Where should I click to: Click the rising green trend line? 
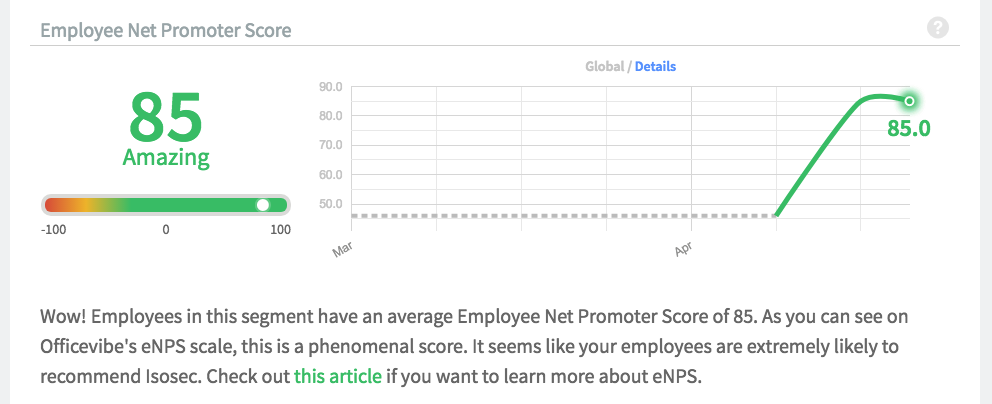point(816,158)
